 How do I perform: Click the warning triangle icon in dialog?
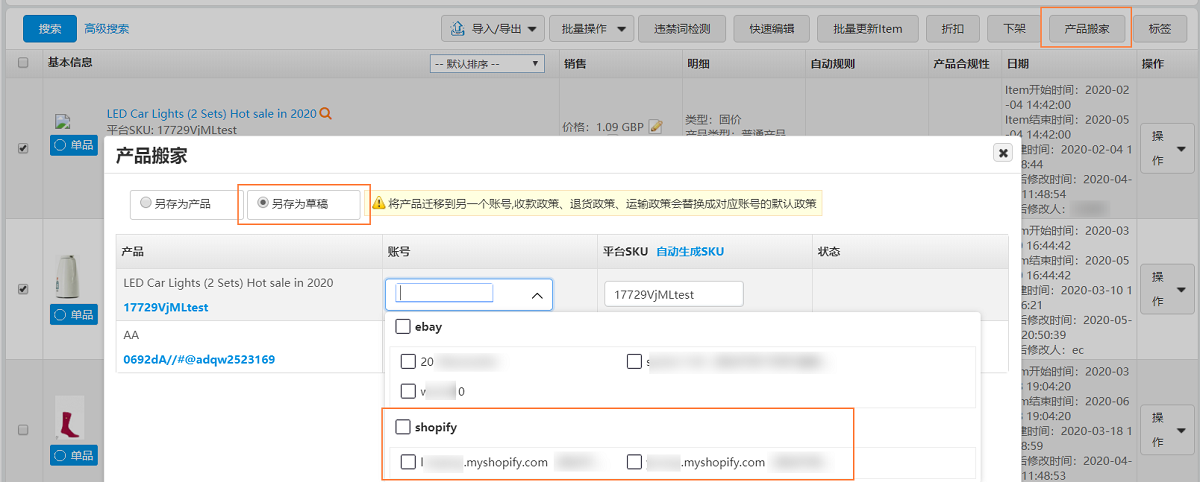379,203
